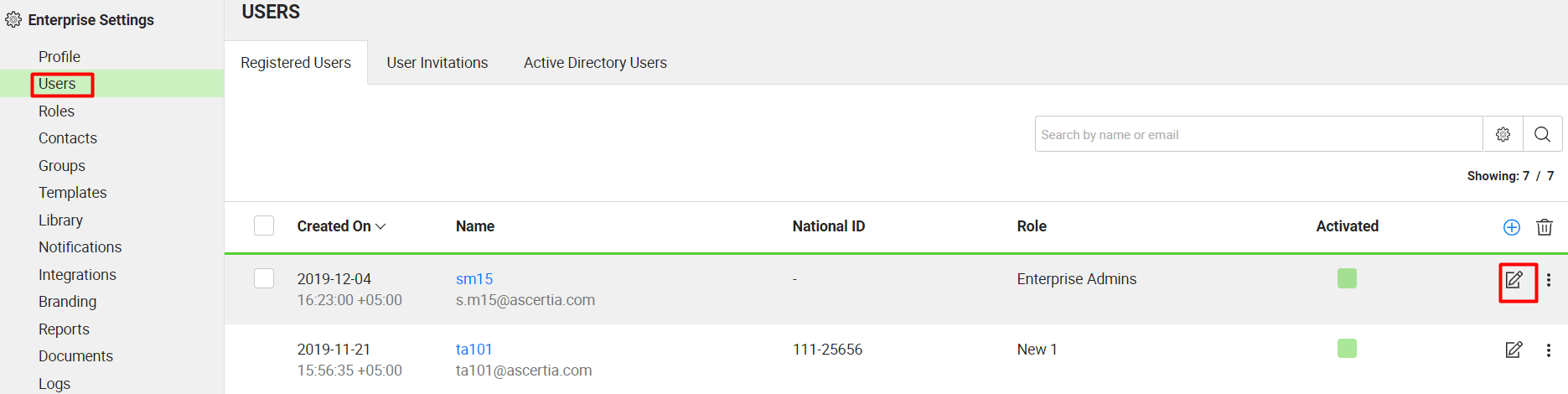Open search settings gear icon

[1503, 134]
